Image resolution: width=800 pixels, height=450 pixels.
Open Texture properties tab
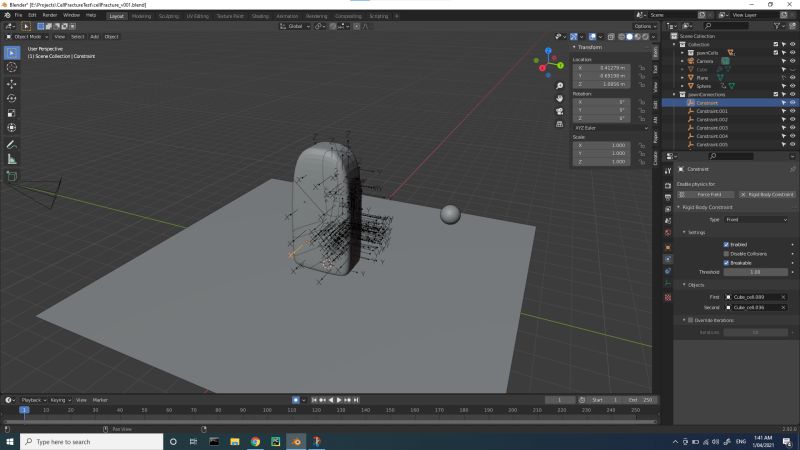pos(668,297)
